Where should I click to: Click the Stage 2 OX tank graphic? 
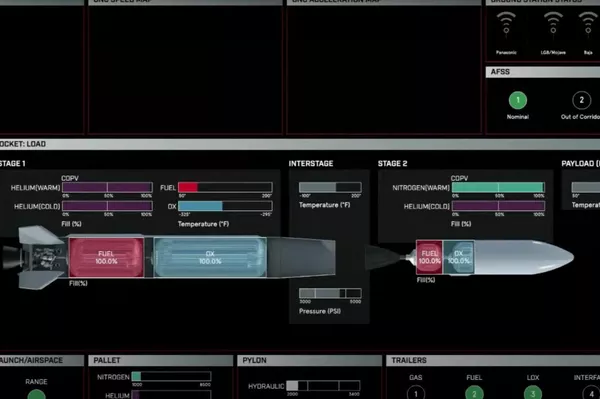click(x=458, y=257)
